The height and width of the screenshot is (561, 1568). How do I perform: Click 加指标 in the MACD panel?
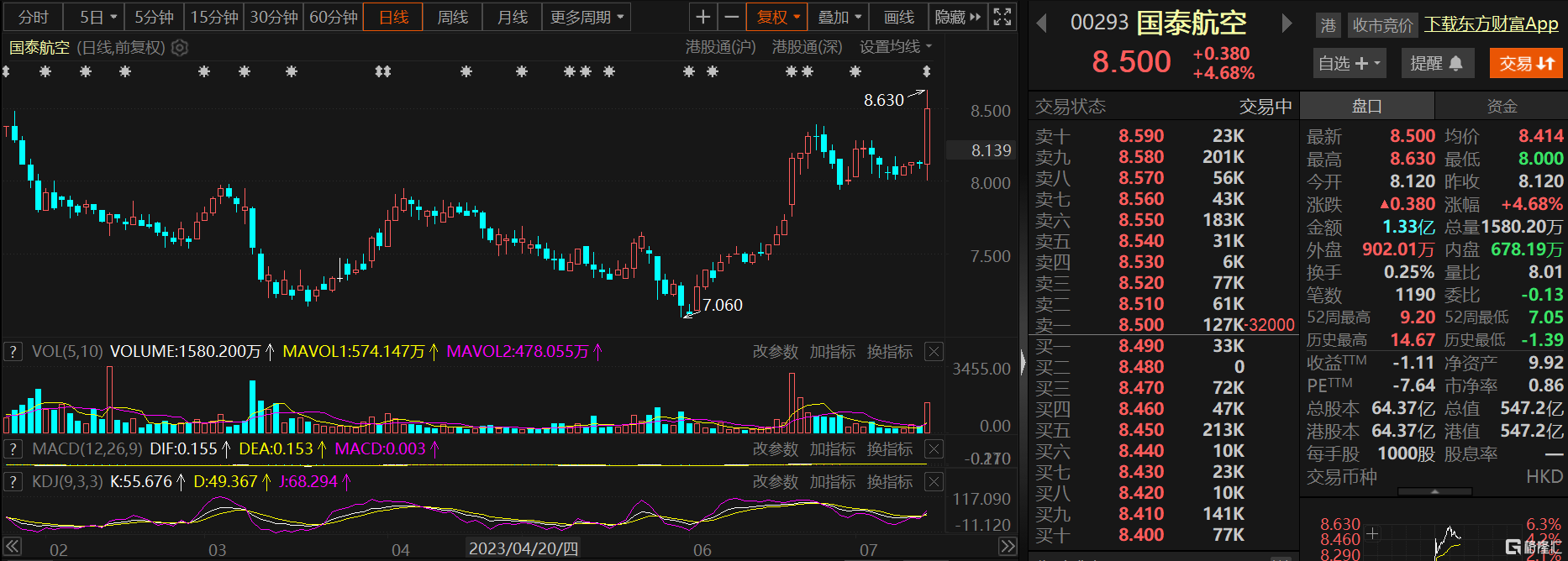pos(832,449)
